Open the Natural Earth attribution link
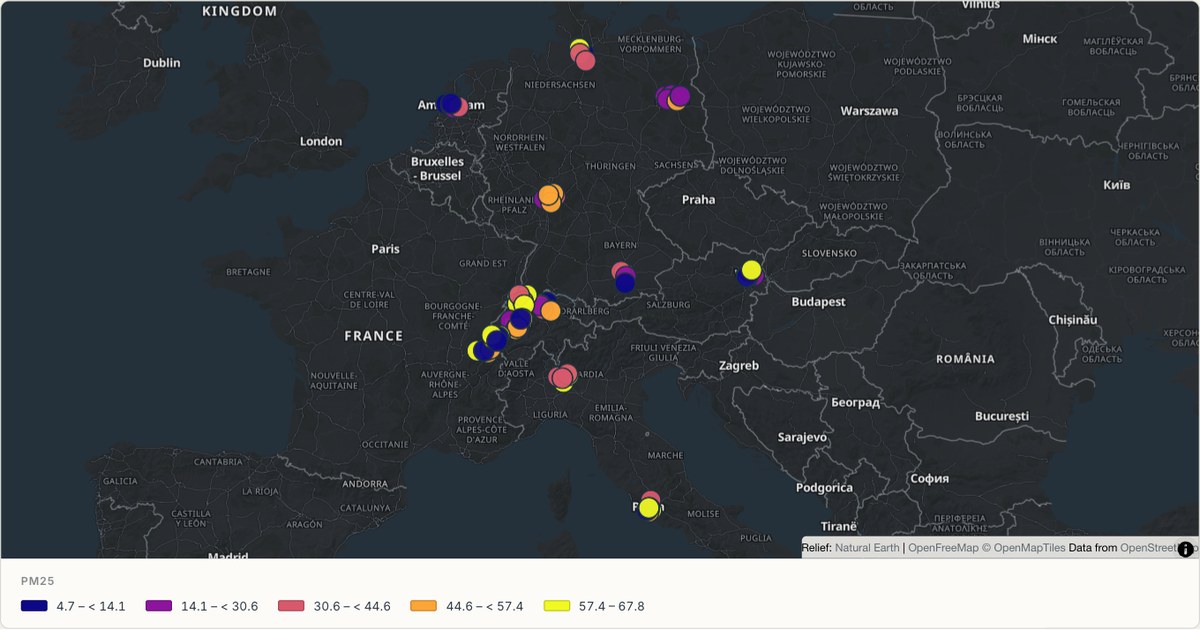The height and width of the screenshot is (630, 1200). [x=867, y=548]
